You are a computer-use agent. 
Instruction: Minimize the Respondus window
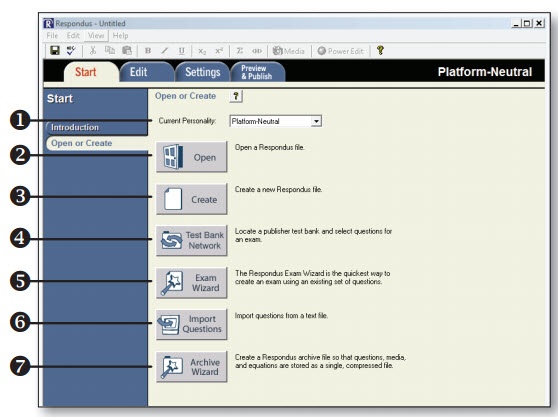[x=516, y=23]
